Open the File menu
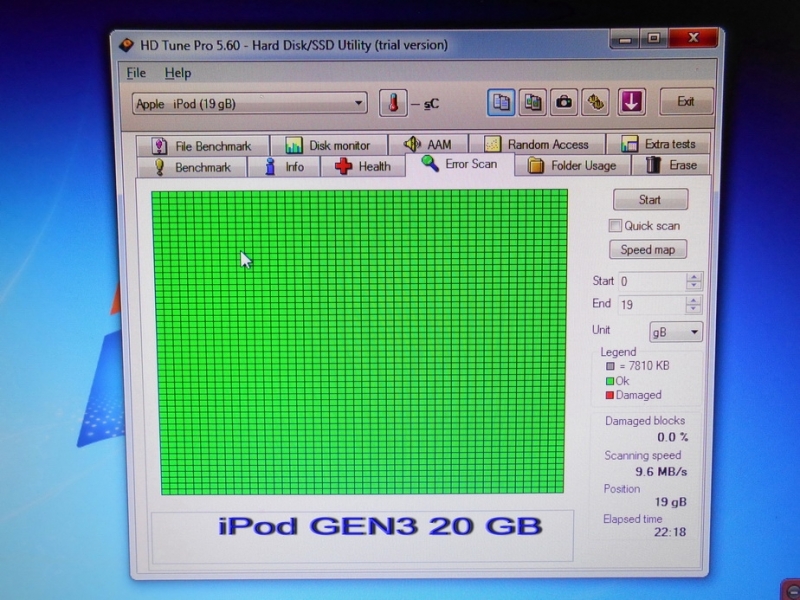This screenshot has height=600, width=800. point(136,73)
